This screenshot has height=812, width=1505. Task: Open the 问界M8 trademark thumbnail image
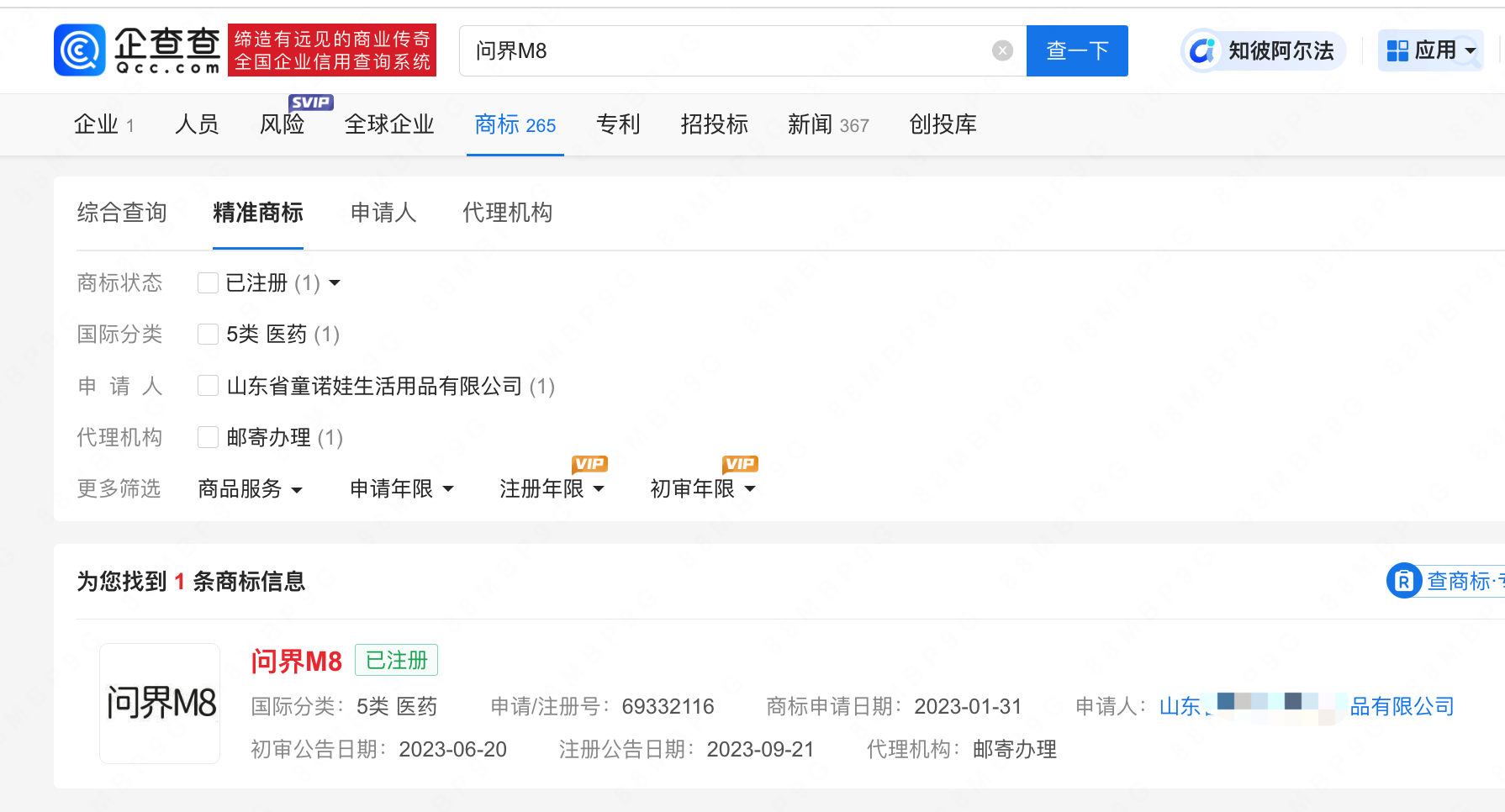point(160,704)
